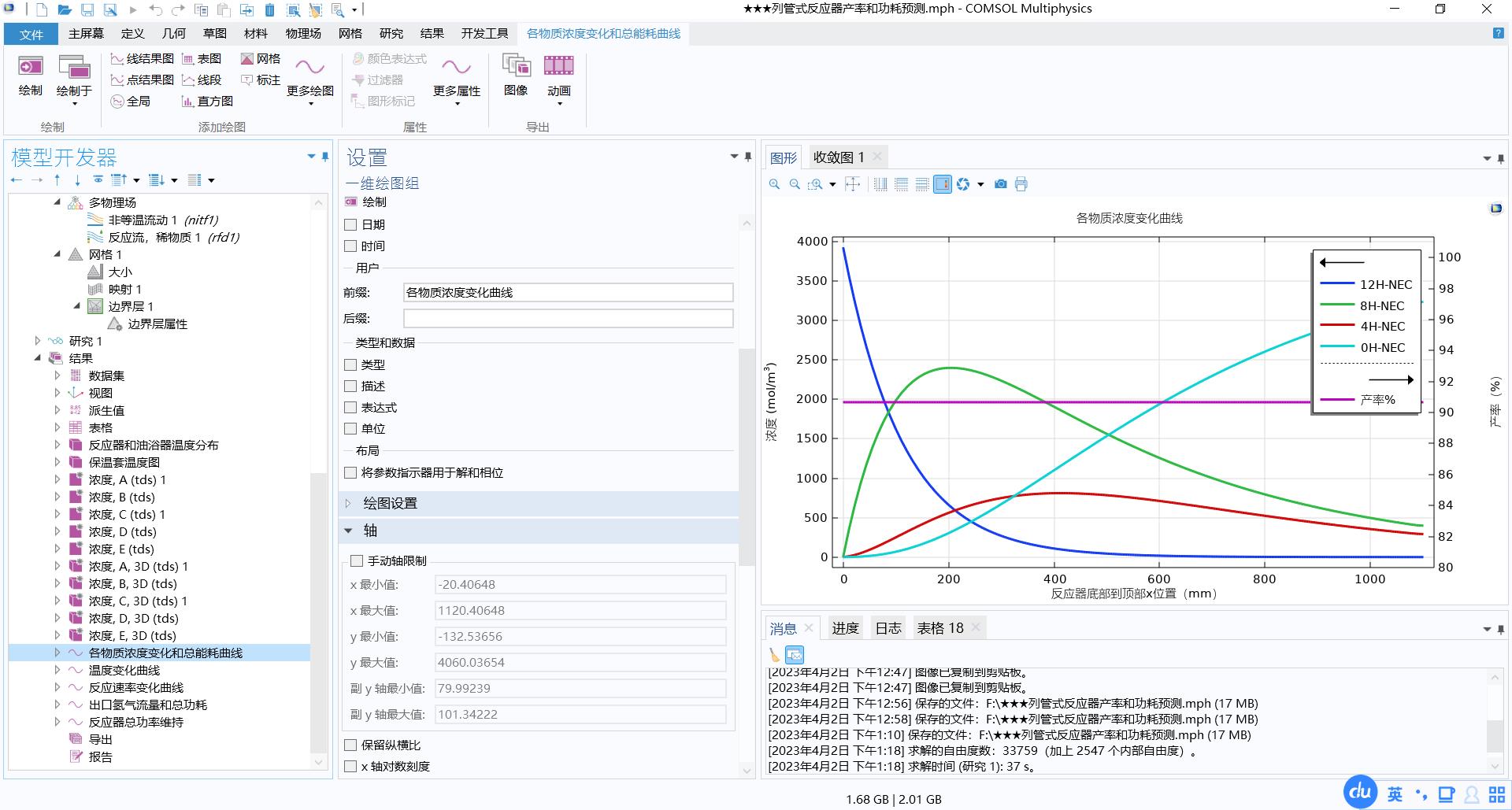Click the Suffix (后缀) input field
1512x810 pixels.
pos(568,319)
